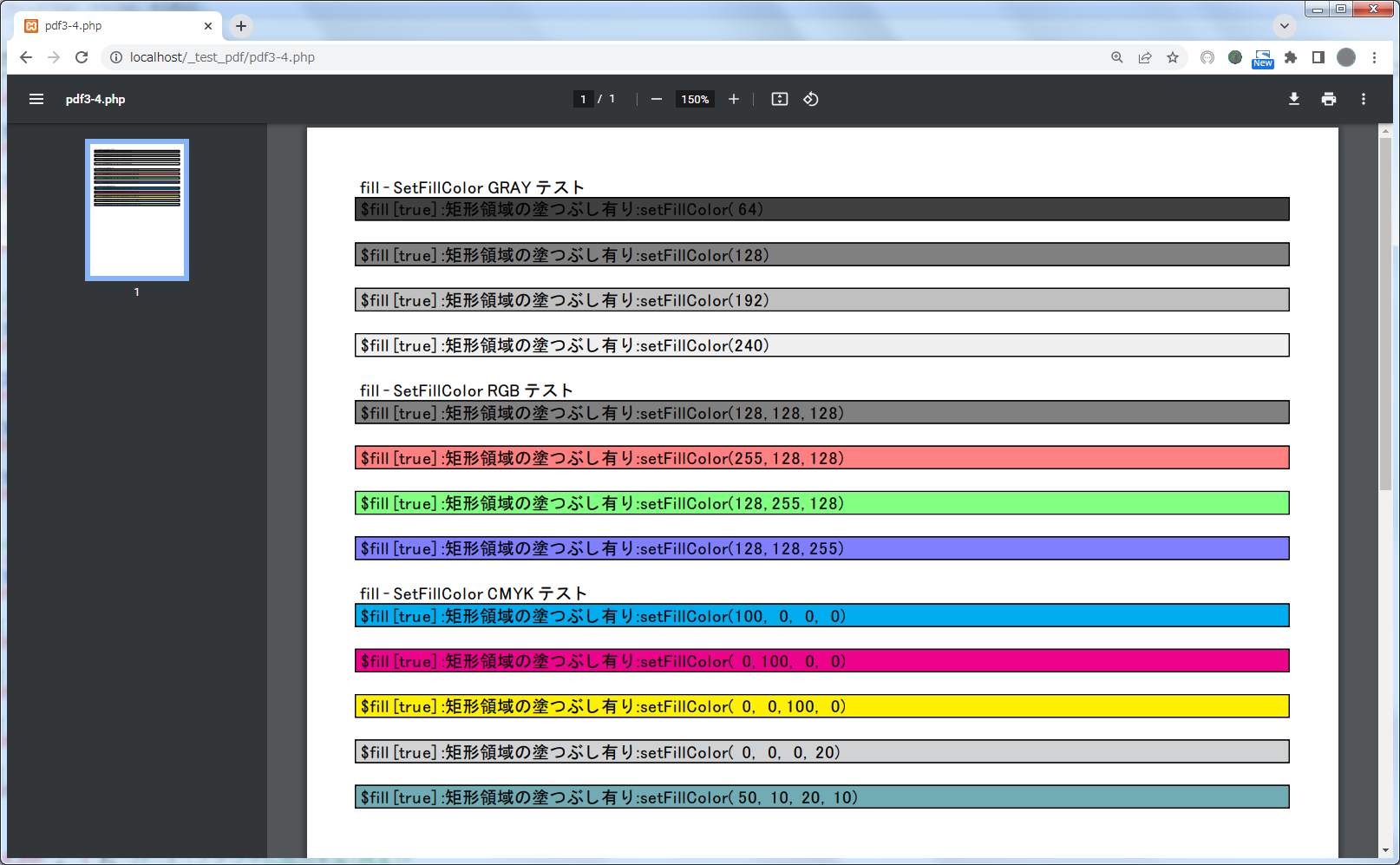Screen dimensions: 1400x865
Task: Toggle the browser side panel
Action: pyautogui.click(x=1318, y=57)
